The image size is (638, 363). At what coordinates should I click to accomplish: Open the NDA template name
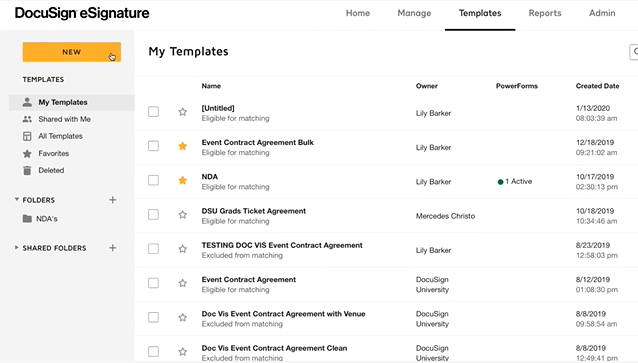(210, 177)
